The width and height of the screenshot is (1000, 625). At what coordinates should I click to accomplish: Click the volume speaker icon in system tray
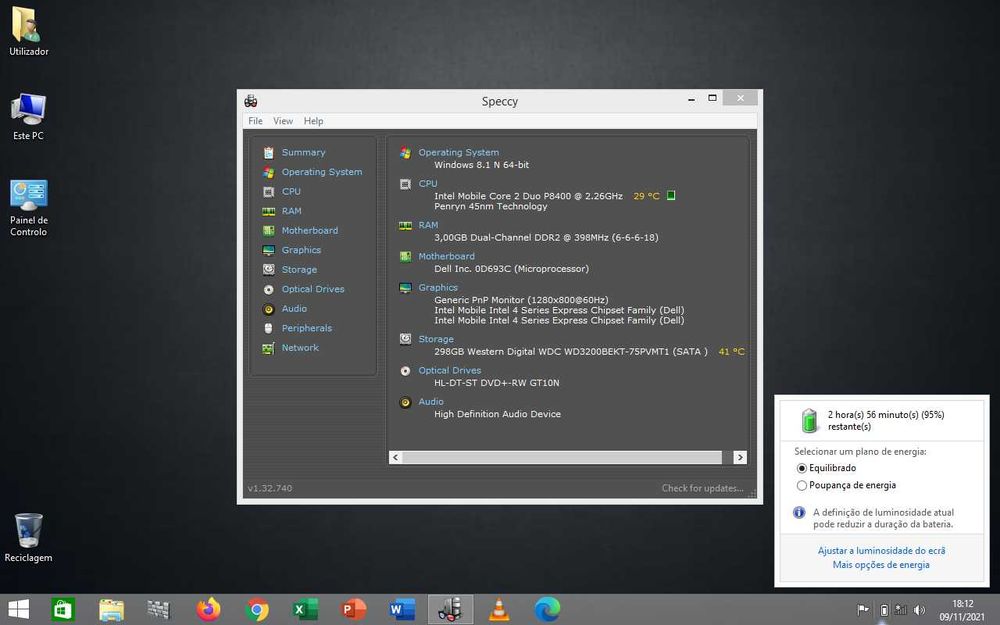[919, 610]
